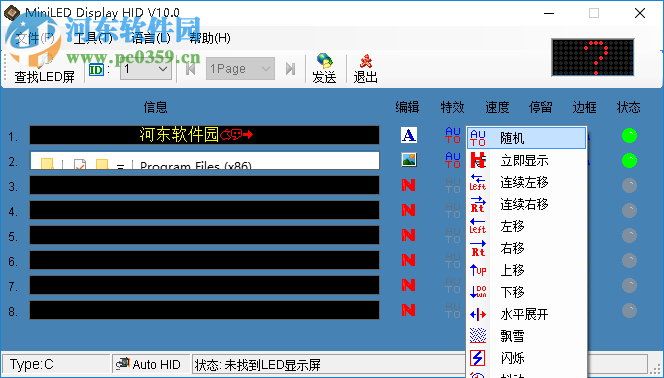This screenshot has width=664, height=378.
Task: Click the empty black message line 5
Action: click(x=205, y=235)
